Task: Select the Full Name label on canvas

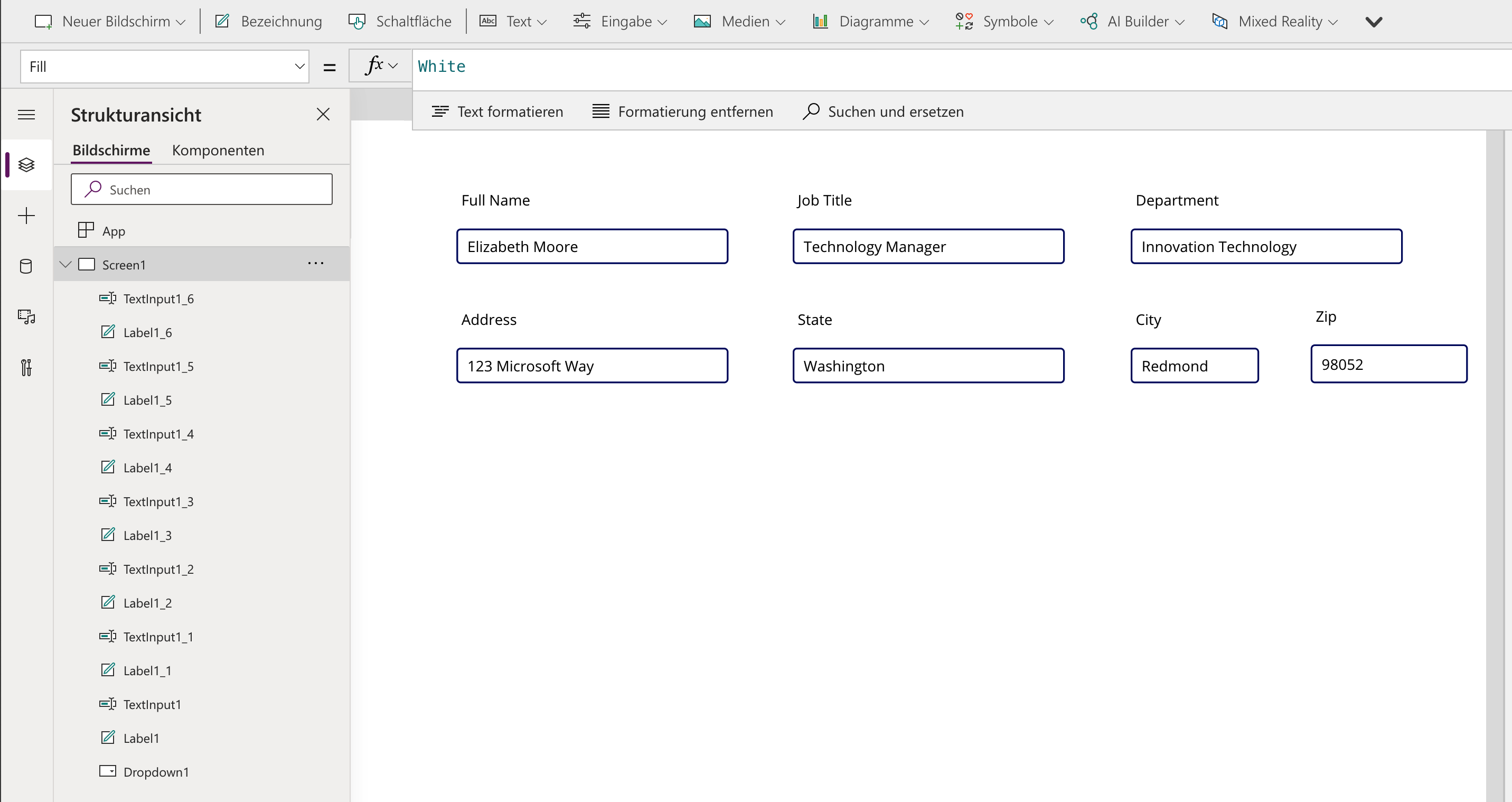Action: tap(495, 200)
